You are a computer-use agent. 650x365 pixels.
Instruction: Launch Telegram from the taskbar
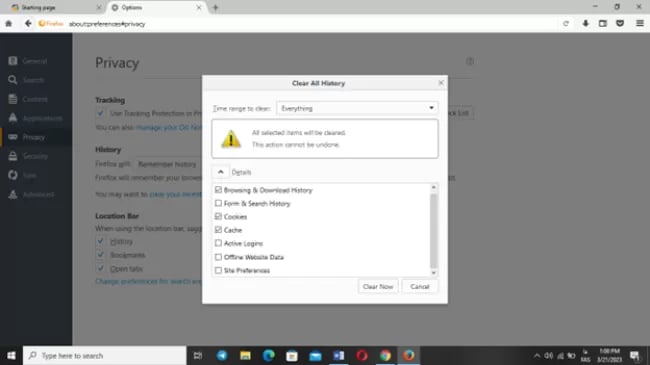click(222, 355)
